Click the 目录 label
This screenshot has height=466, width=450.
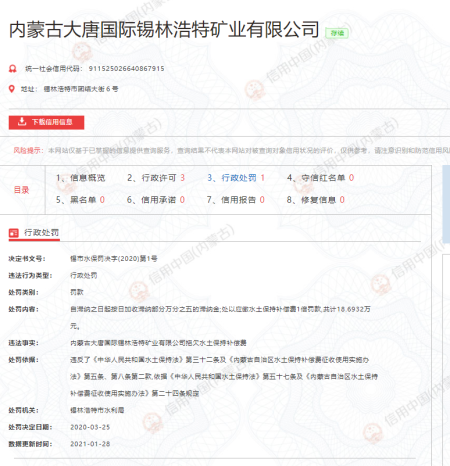[21, 190]
